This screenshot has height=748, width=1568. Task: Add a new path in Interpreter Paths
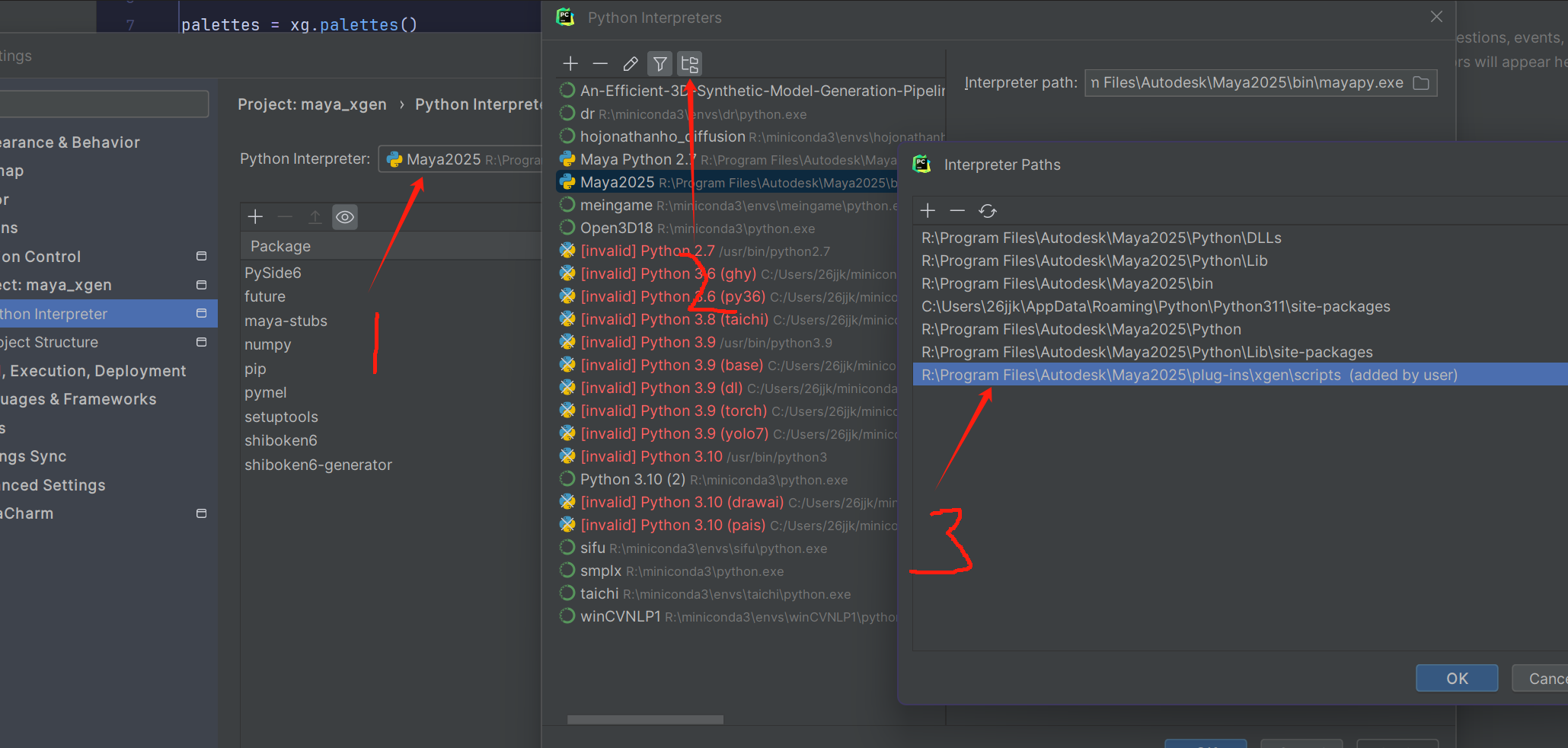pyautogui.click(x=928, y=211)
